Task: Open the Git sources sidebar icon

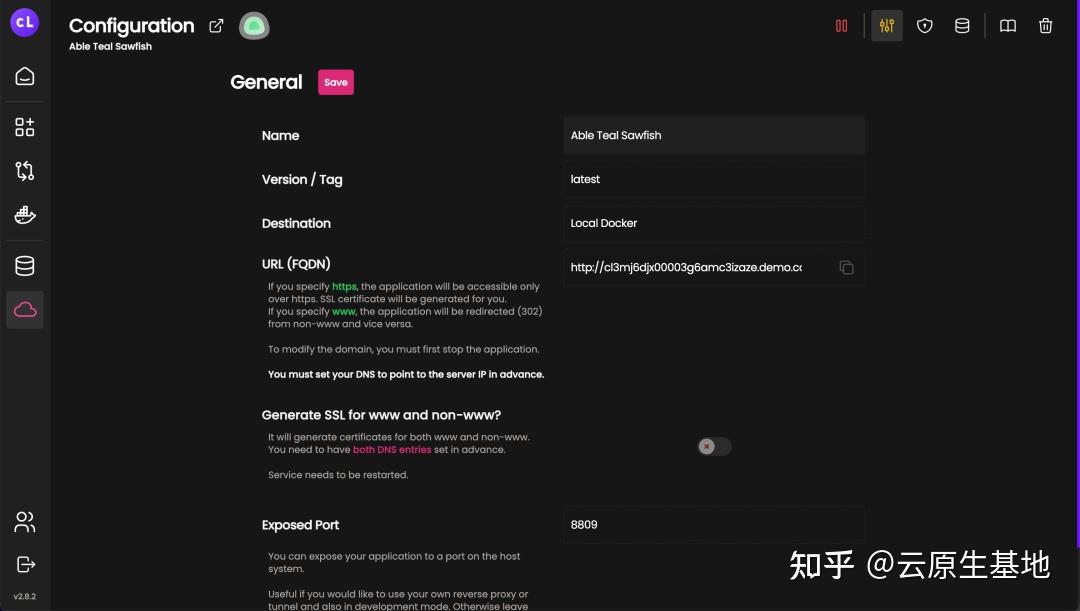Action: (25, 170)
